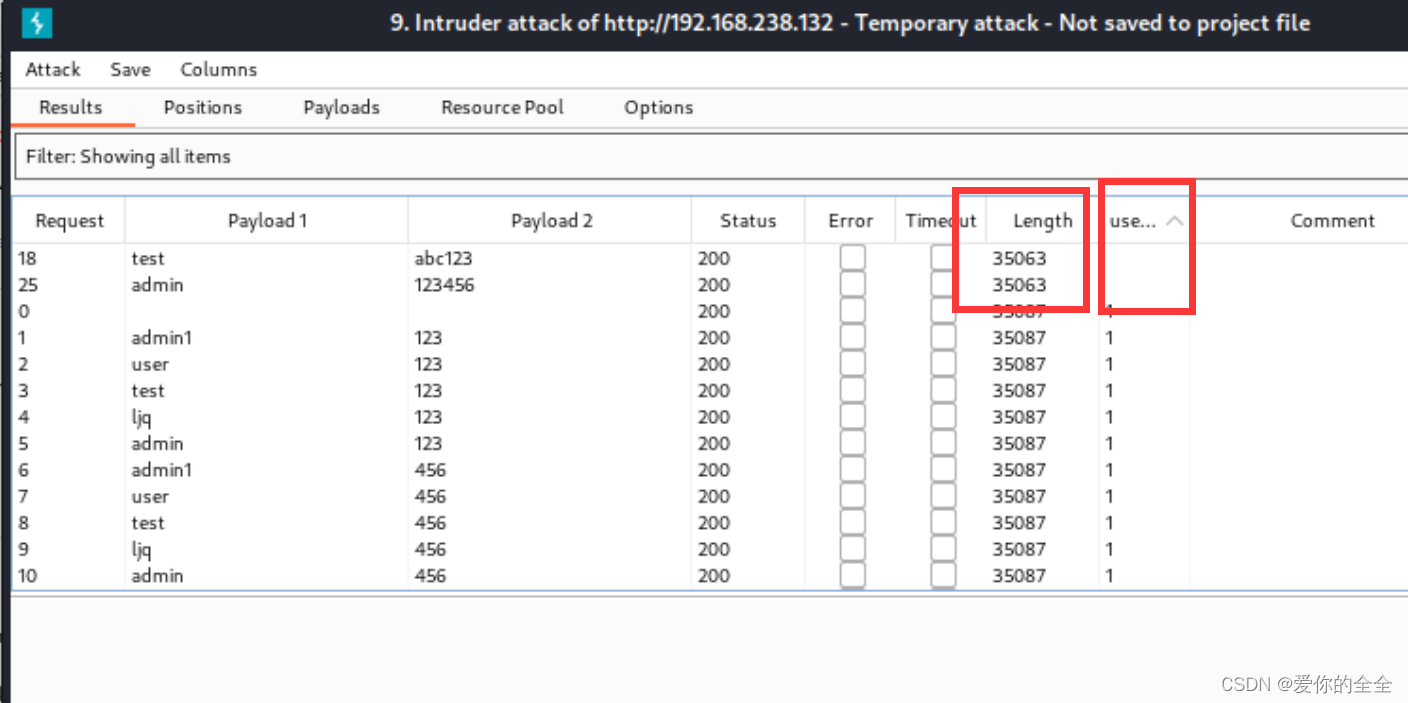Toggle Error checkbox for request 0
The width and height of the screenshot is (1408, 703).
click(852, 311)
